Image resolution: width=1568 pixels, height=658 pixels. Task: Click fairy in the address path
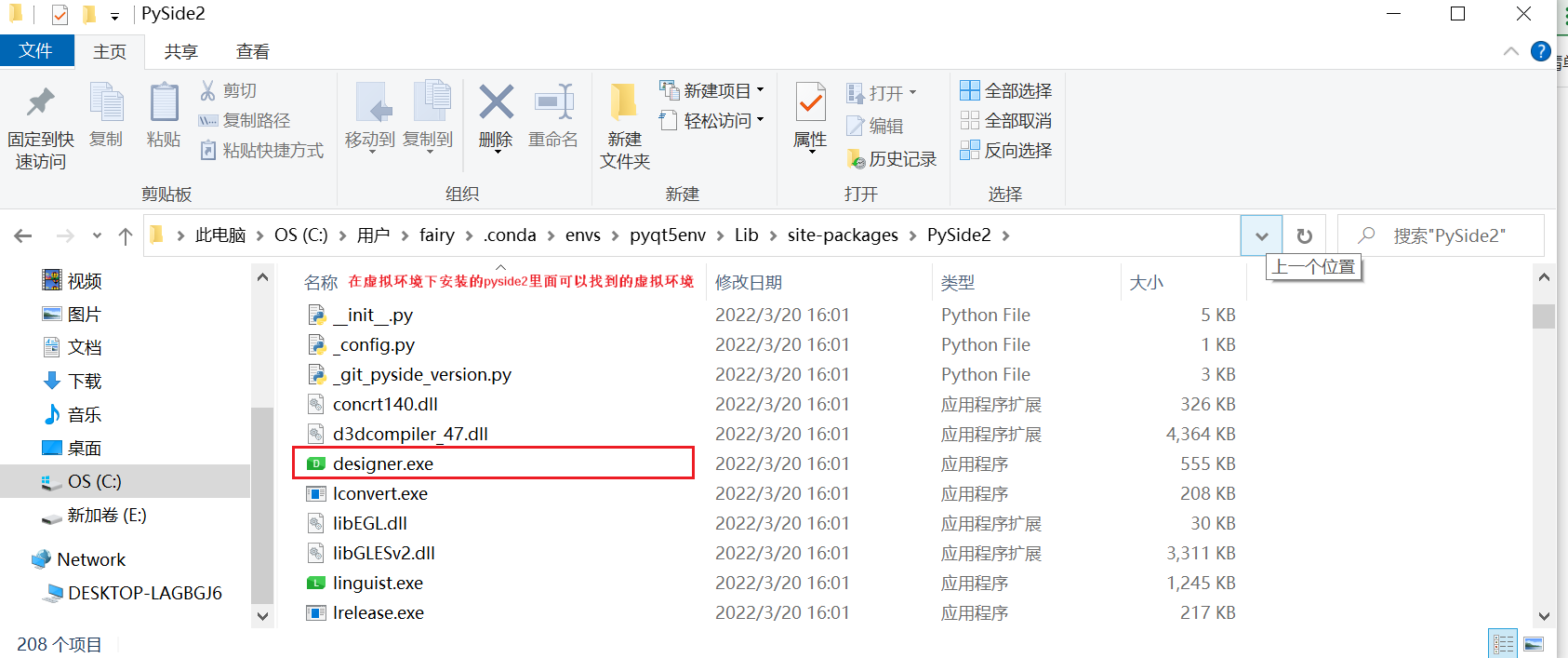[437, 235]
